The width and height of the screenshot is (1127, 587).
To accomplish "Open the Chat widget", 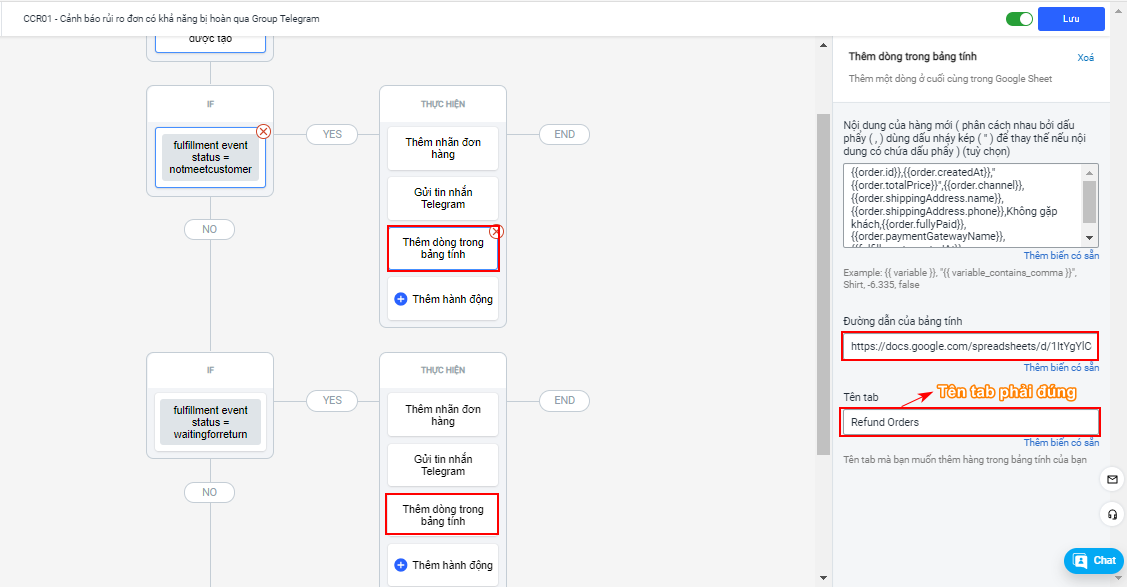I will coord(1094,561).
